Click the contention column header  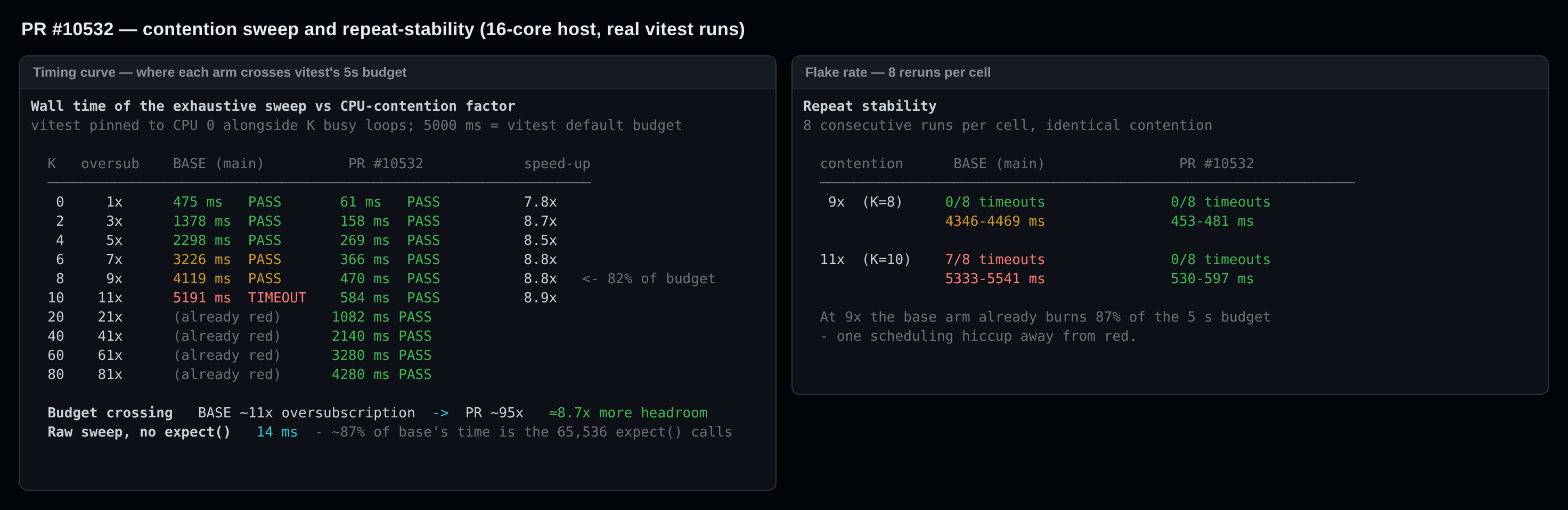(x=861, y=164)
